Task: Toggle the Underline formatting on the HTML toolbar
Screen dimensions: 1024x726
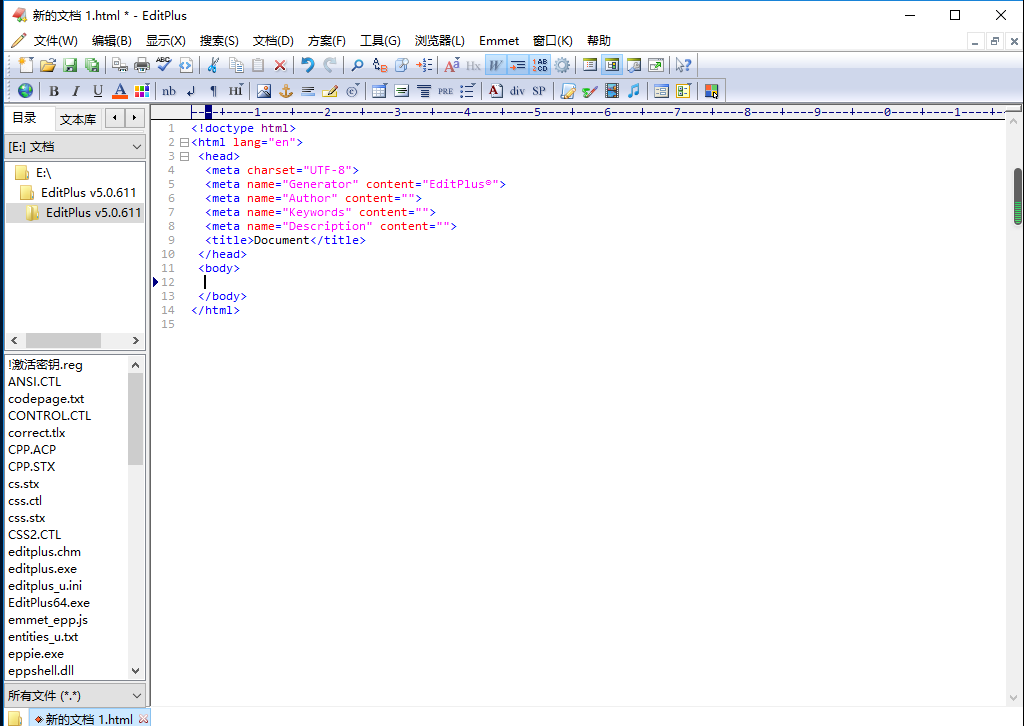Action: coord(96,91)
